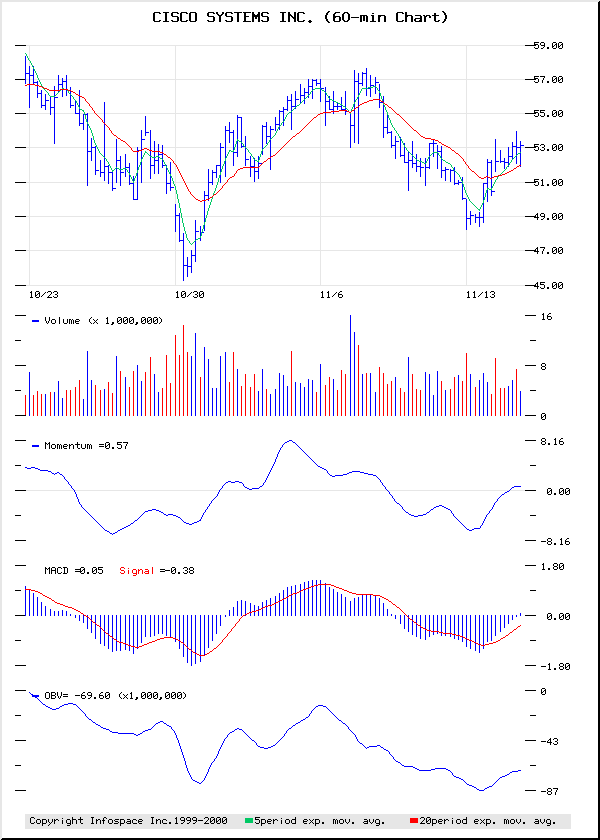Click the tallest blue volume bar near 11/6

tap(350, 365)
